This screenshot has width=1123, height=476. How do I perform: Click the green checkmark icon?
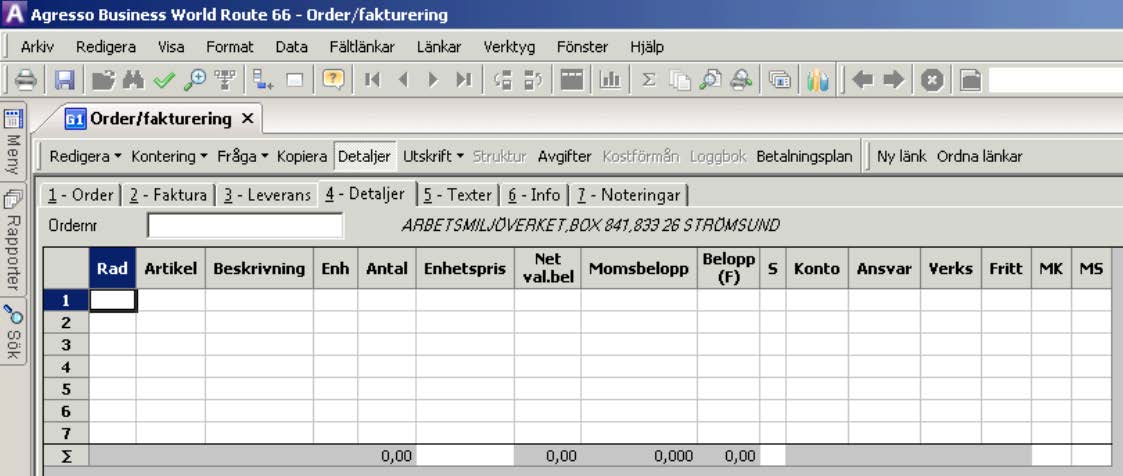point(164,79)
